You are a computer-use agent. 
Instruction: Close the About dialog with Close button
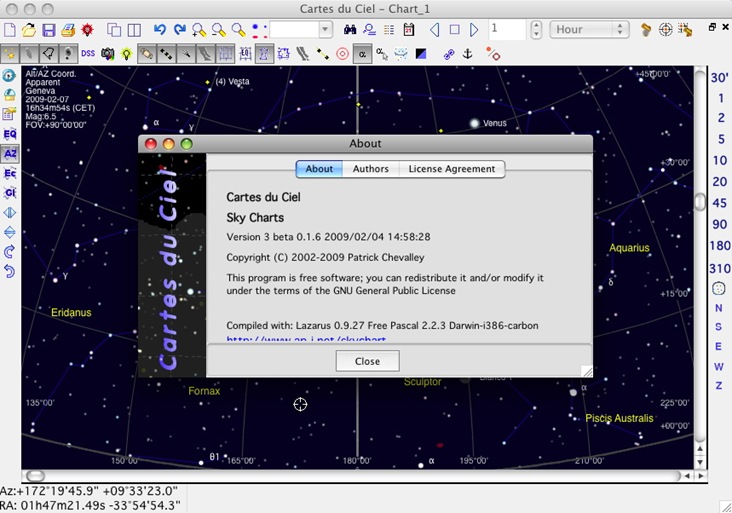click(367, 361)
